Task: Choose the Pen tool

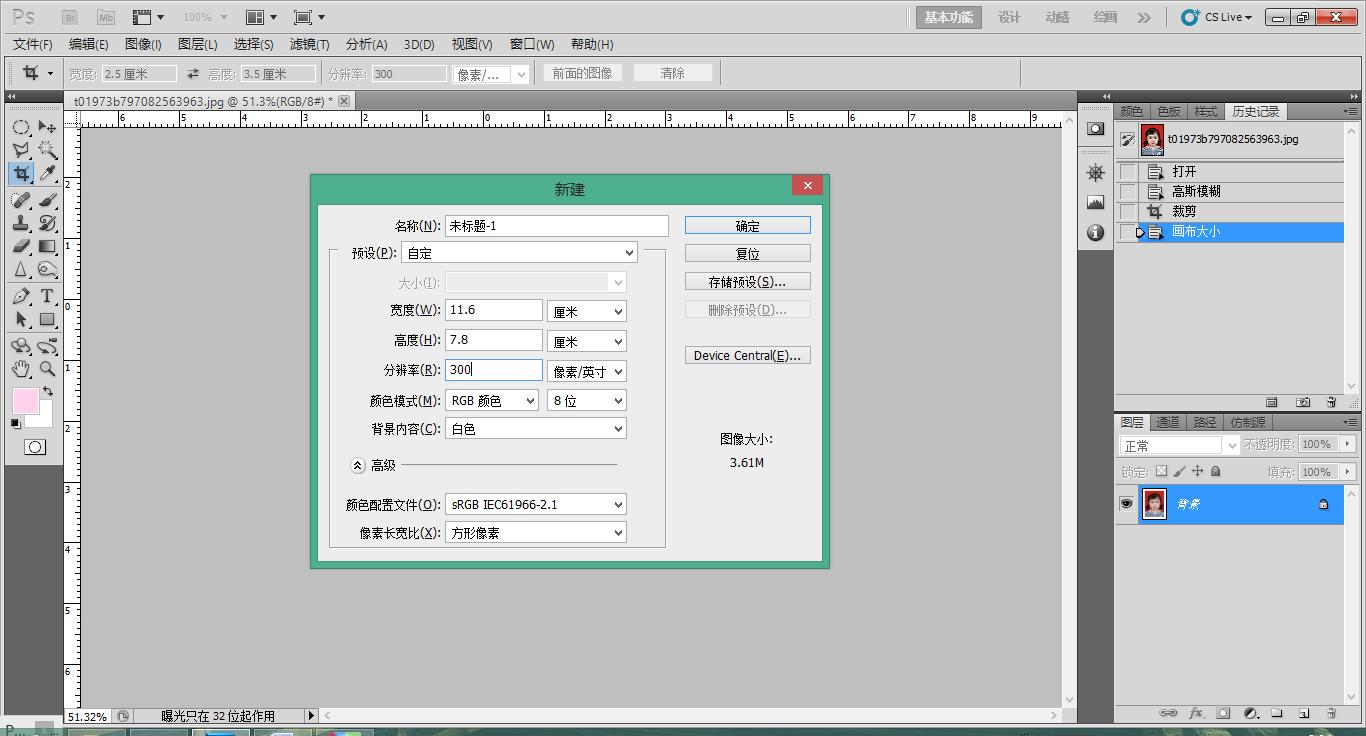Action: (x=20, y=297)
